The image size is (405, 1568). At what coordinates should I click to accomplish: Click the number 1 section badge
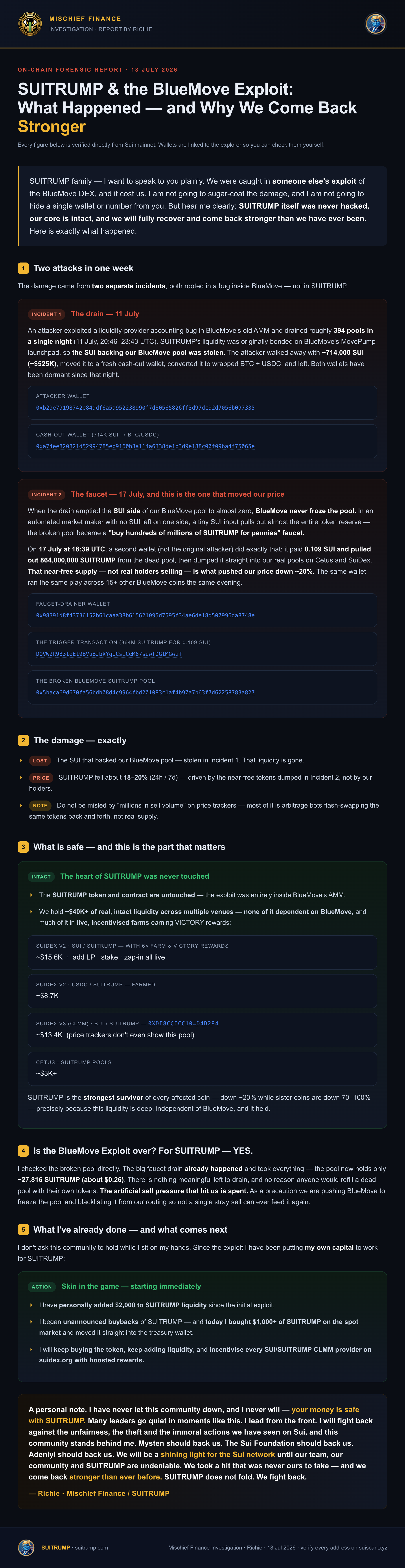point(23,268)
